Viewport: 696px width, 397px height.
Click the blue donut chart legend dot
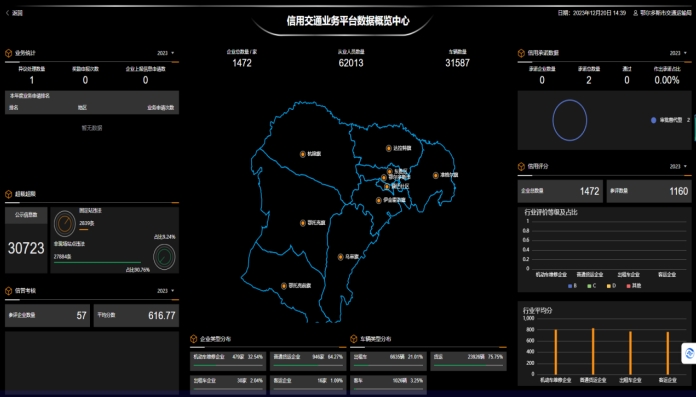653,120
